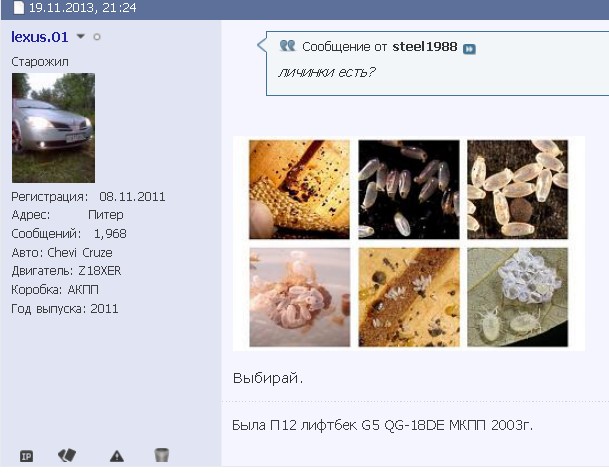Click the signature line Была П12 лифтбек
The width and height of the screenshot is (609, 473).
click(383, 425)
